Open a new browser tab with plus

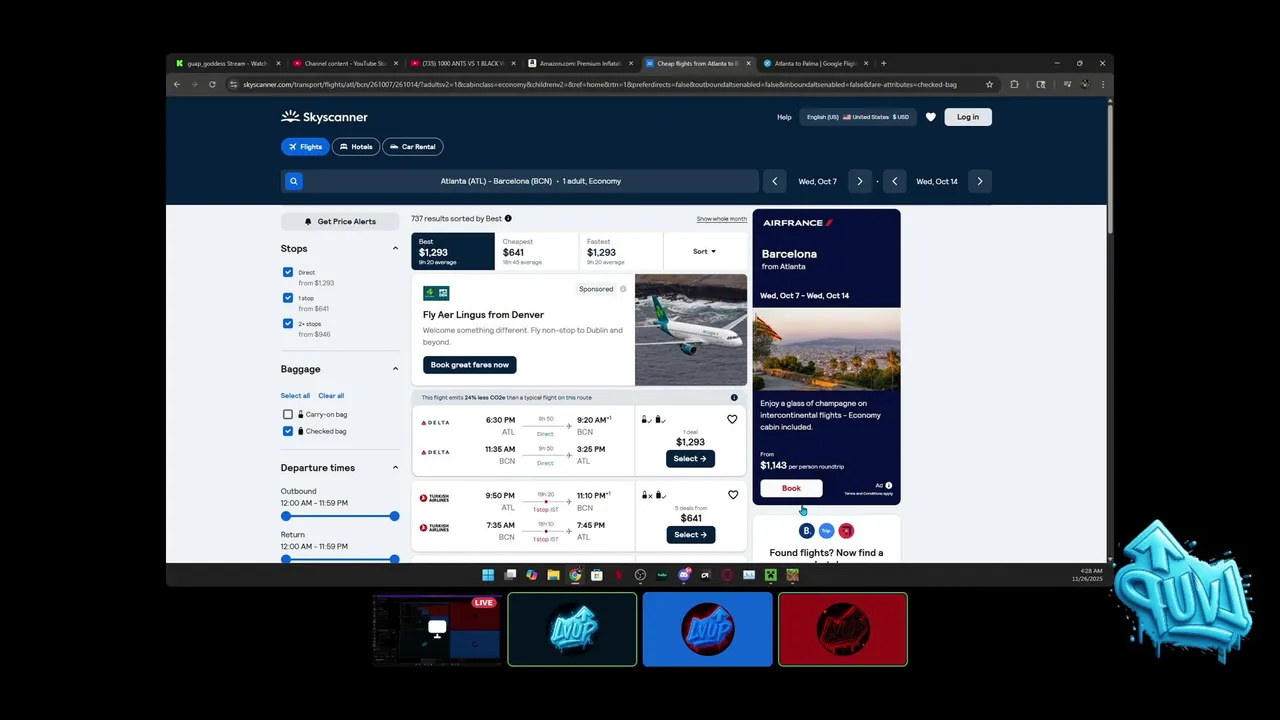tap(883, 63)
